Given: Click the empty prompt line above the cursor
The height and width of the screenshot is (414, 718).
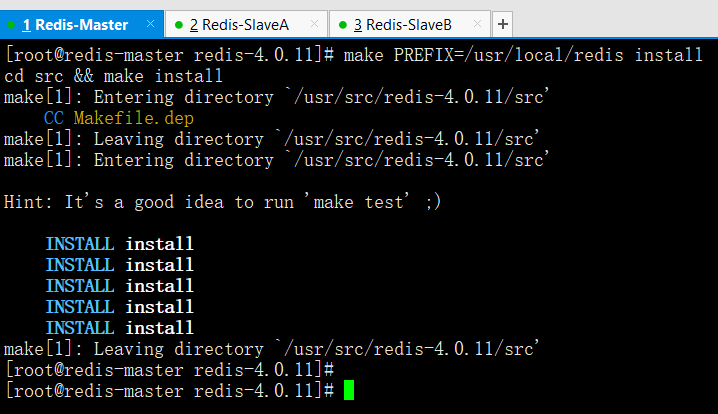Looking at the screenshot, I should tap(168, 370).
